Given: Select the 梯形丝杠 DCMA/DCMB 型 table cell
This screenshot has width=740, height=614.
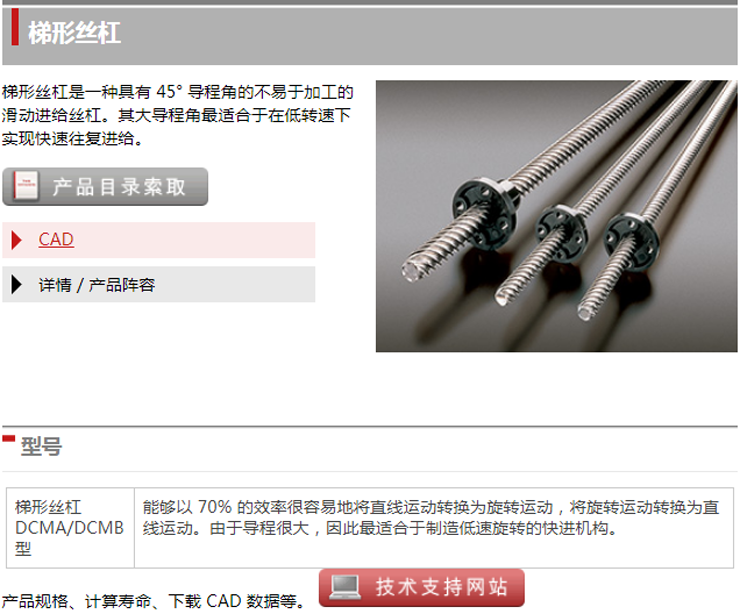Looking at the screenshot, I should pos(70,528).
